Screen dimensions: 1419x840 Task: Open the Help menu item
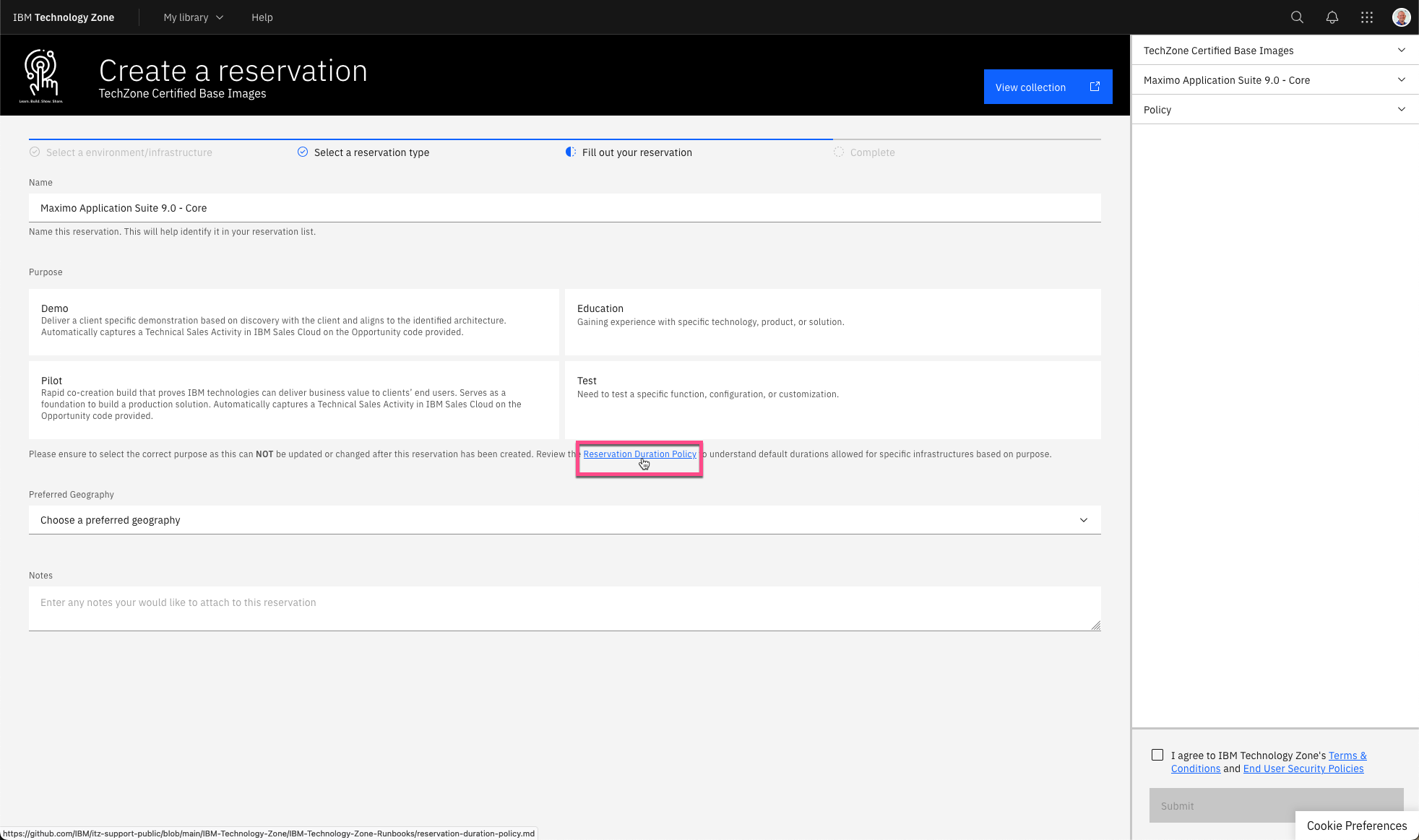262,17
